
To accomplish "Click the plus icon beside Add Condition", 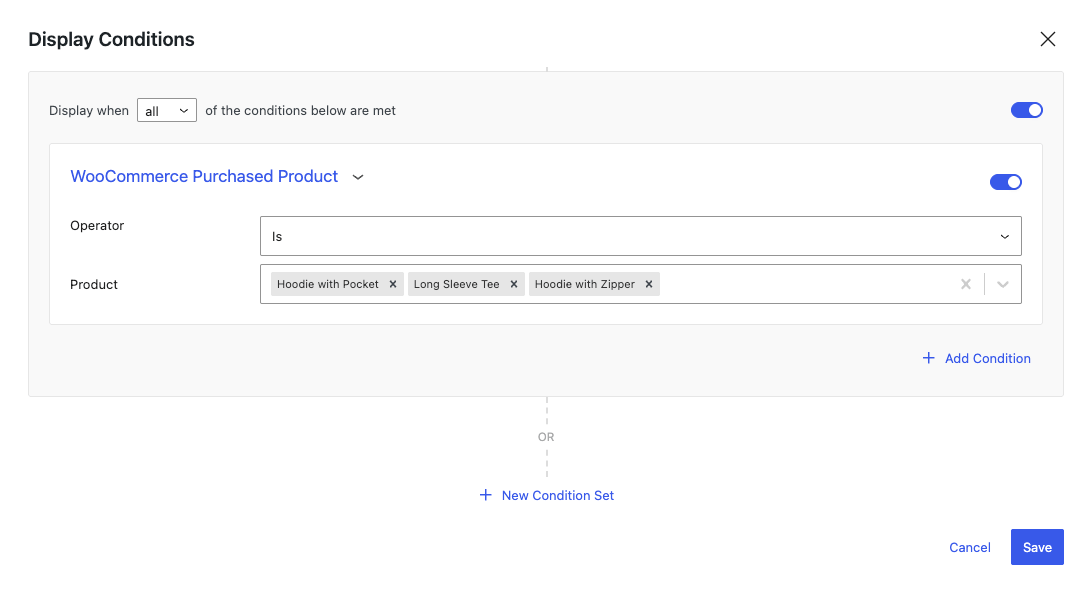I will click(x=928, y=358).
